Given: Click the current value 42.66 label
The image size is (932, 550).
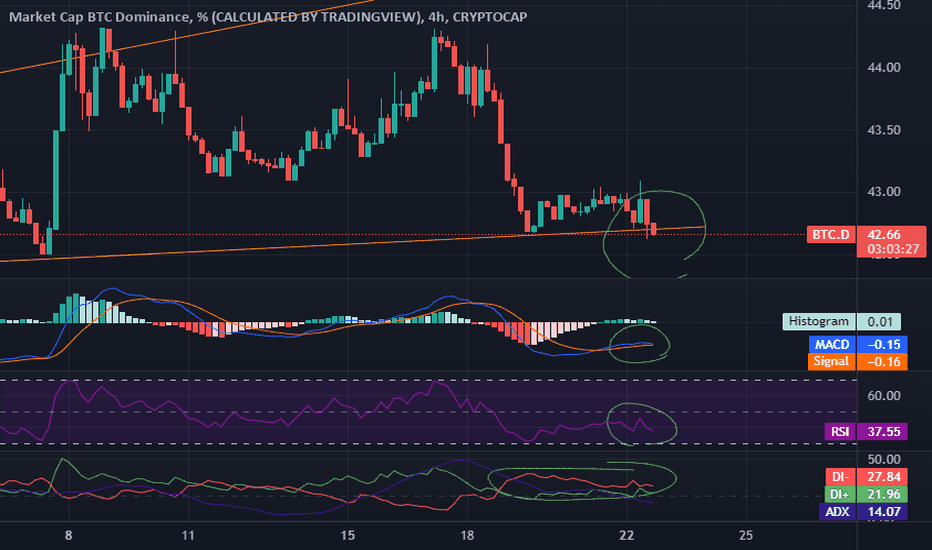Looking at the screenshot, I should coord(884,234).
